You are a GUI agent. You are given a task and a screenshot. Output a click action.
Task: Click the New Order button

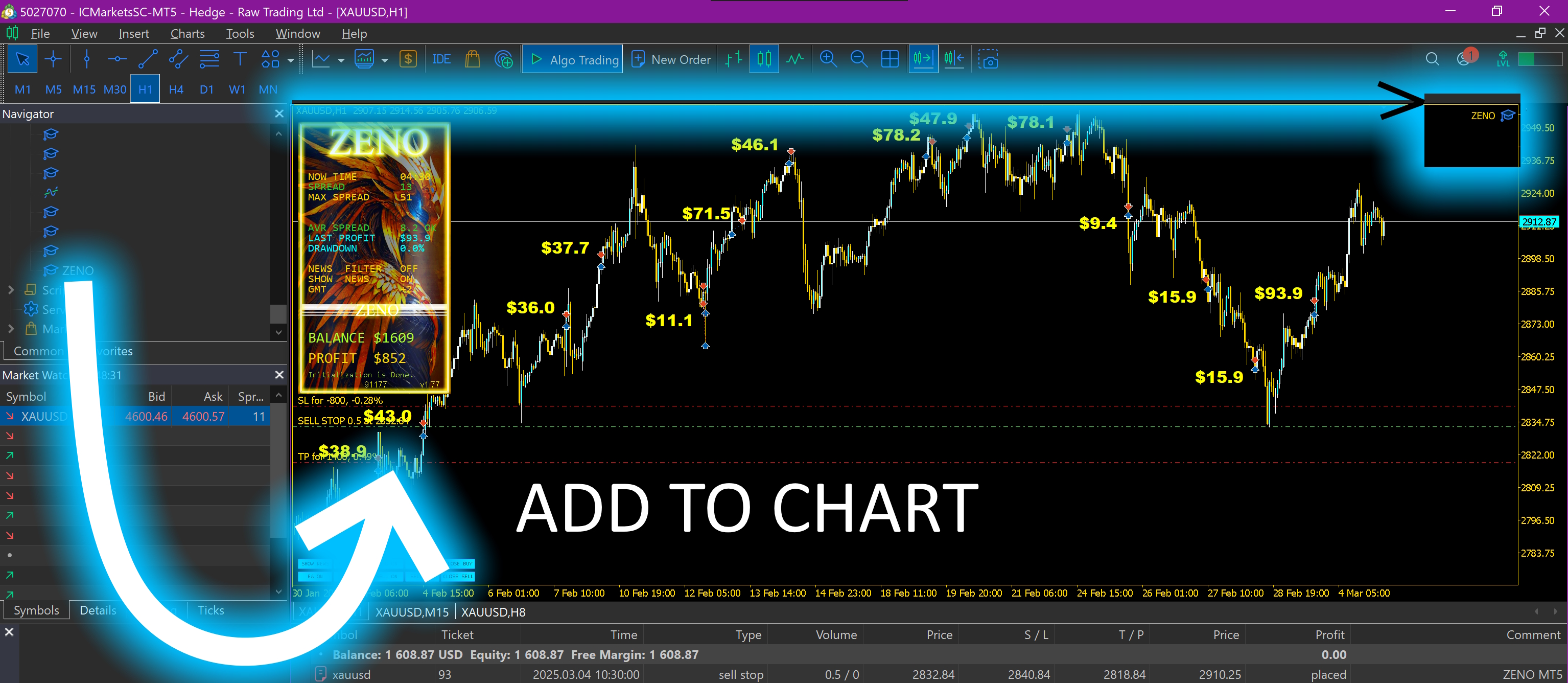(671, 59)
